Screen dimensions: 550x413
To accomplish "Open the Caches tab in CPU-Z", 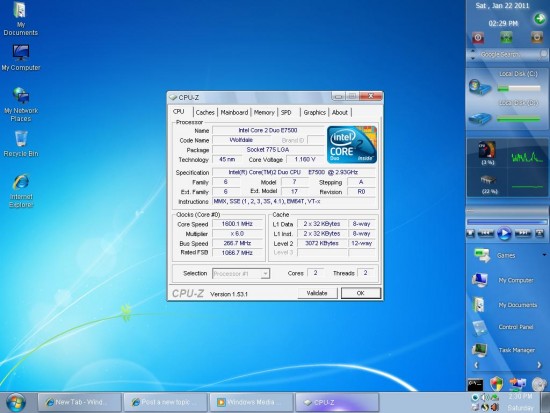I will [205, 113].
